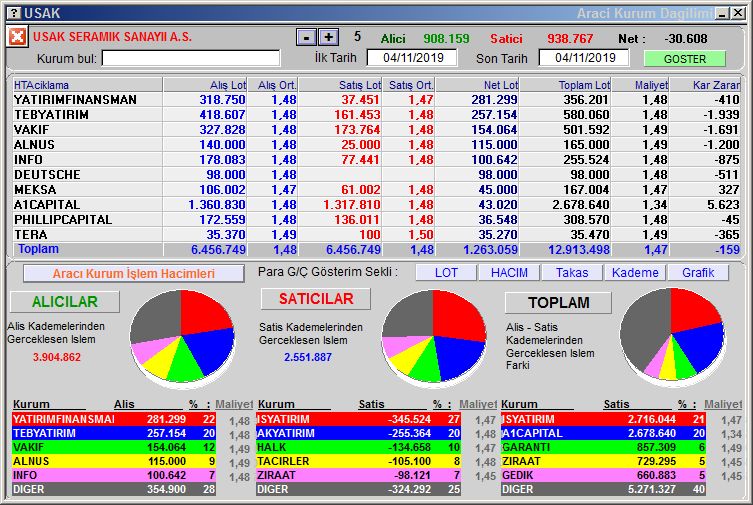Sort by Toplam Lot column header
The image size is (753, 505).
[x=566, y=85]
